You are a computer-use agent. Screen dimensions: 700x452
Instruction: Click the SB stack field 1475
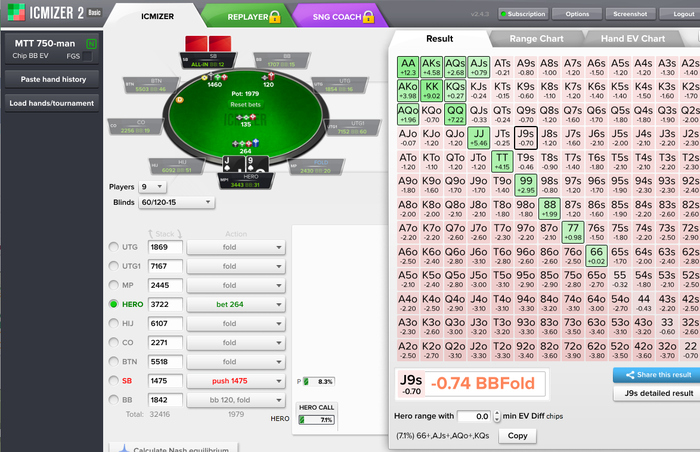pyautogui.click(x=165, y=381)
